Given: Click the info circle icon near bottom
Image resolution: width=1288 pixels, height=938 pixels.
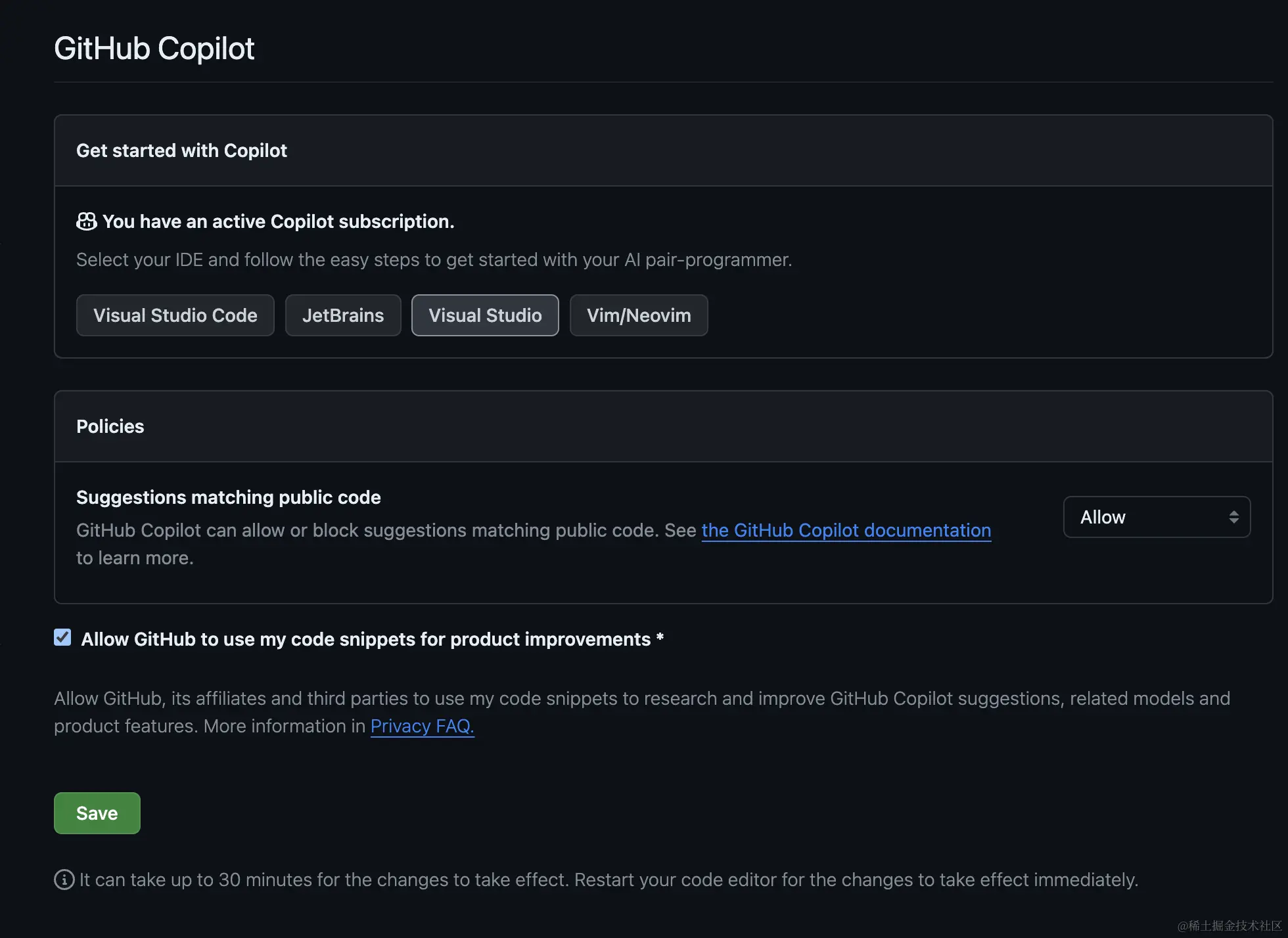Looking at the screenshot, I should point(64,880).
